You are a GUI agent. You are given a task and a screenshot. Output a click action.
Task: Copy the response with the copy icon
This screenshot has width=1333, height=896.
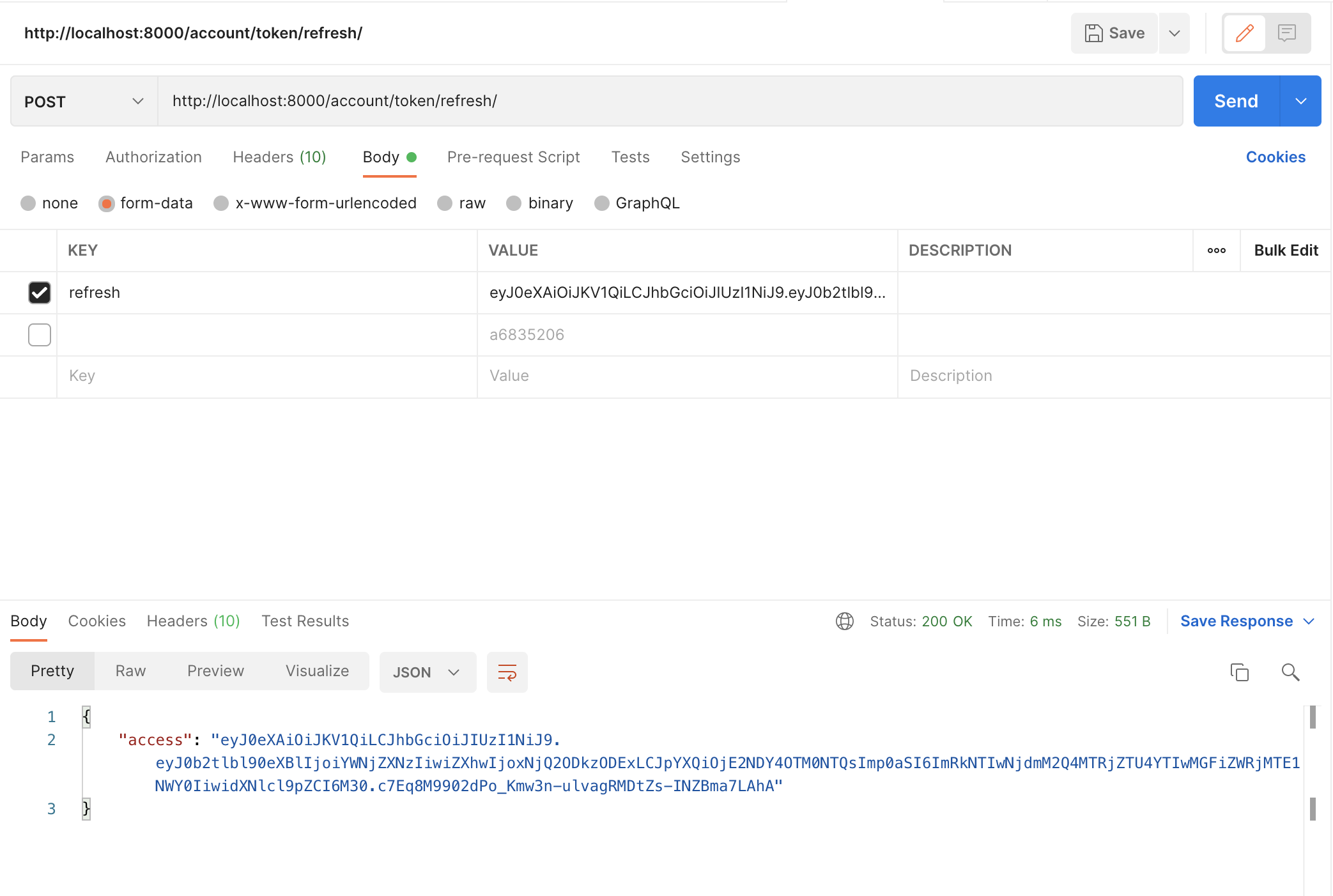pos(1239,672)
